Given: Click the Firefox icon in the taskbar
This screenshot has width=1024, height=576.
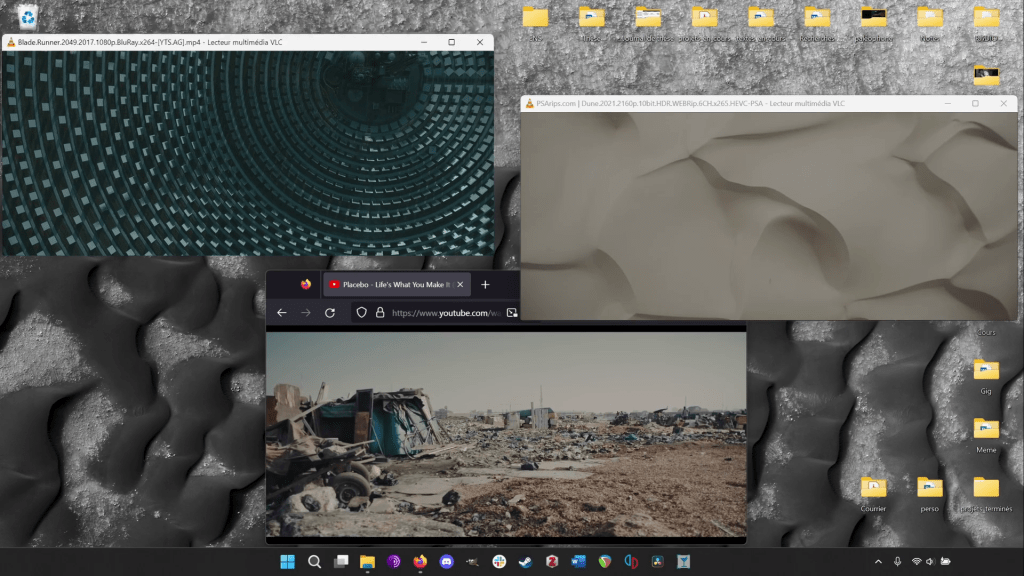Looking at the screenshot, I should pos(419,562).
